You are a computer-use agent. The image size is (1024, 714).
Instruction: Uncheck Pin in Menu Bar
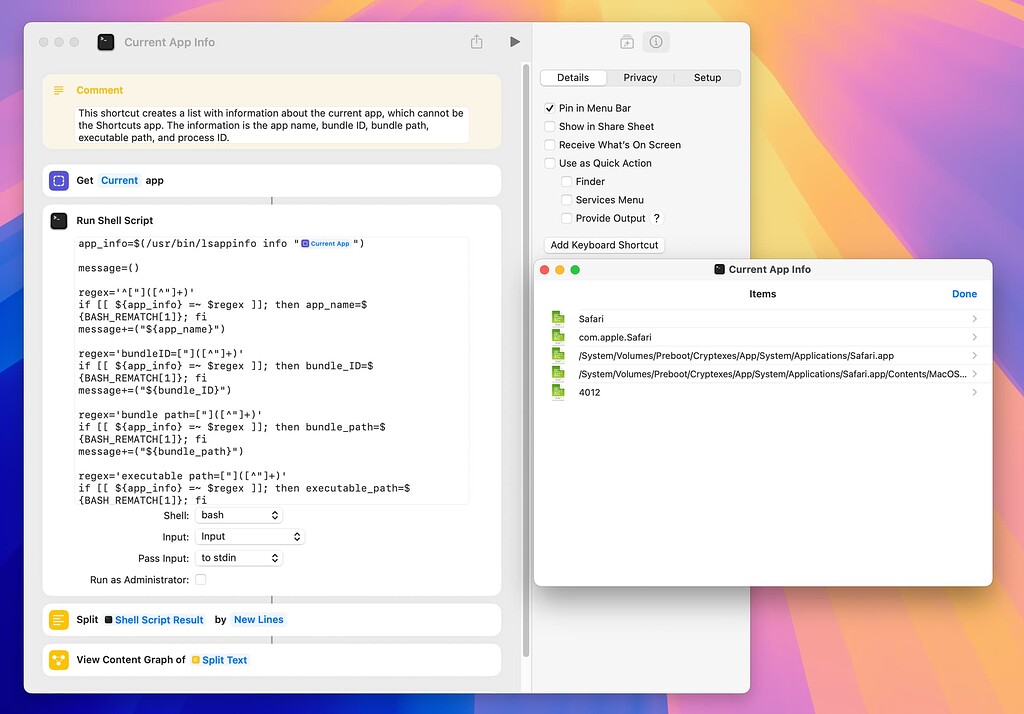pyautogui.click(x=549, y=108)
